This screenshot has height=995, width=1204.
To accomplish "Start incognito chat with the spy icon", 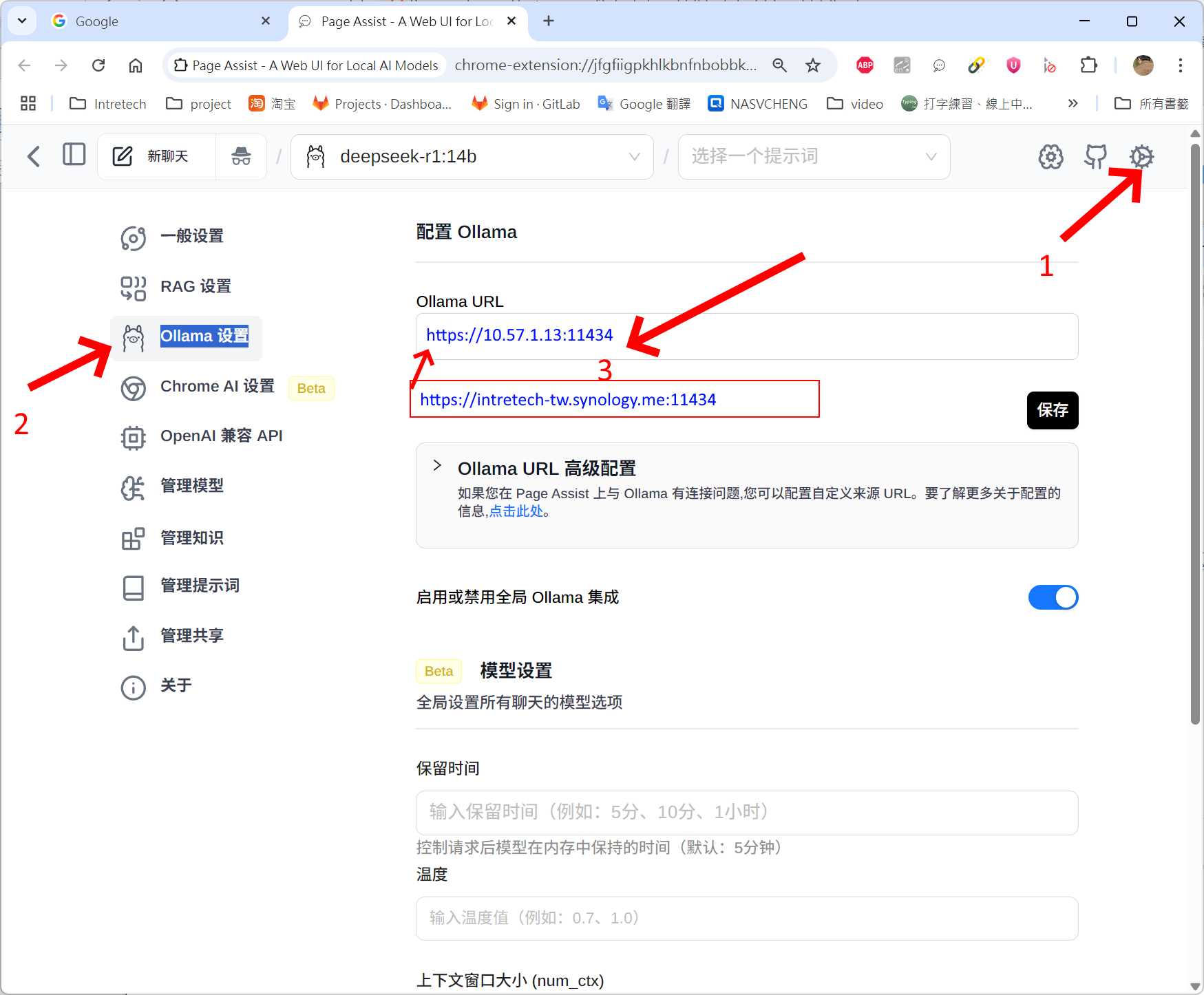I will click(241, 157).
